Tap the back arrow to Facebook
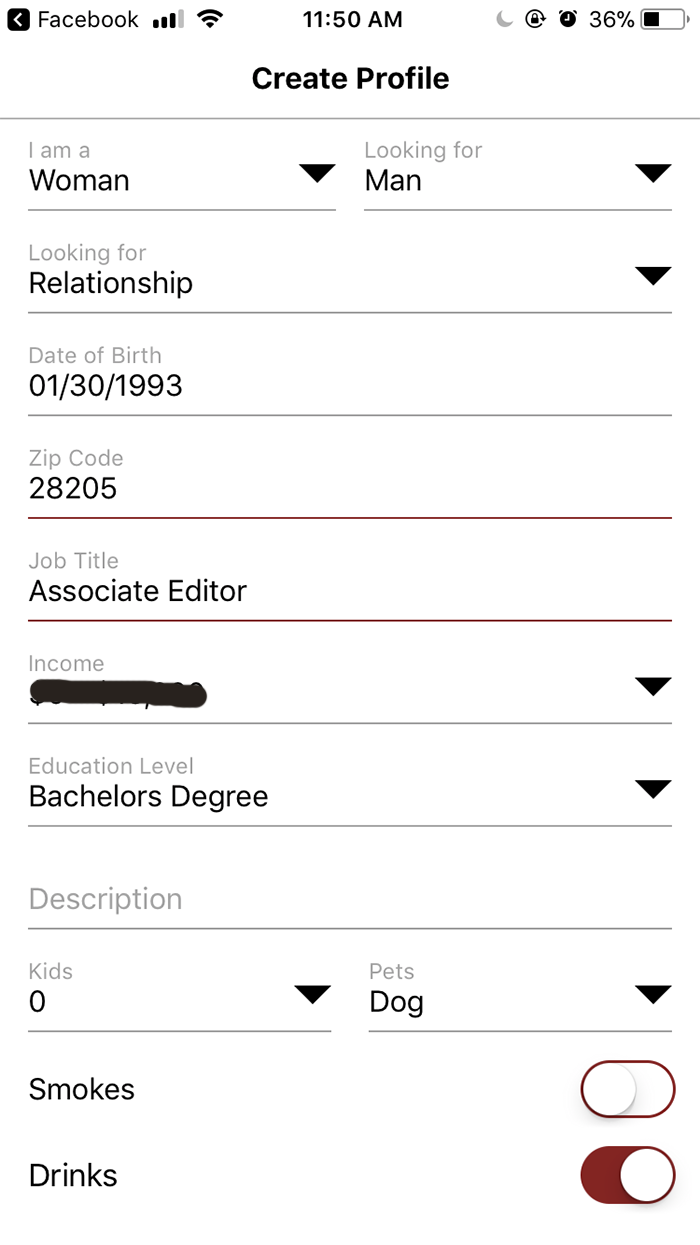This screenshot has height=1245, width=700. point(18,20)
